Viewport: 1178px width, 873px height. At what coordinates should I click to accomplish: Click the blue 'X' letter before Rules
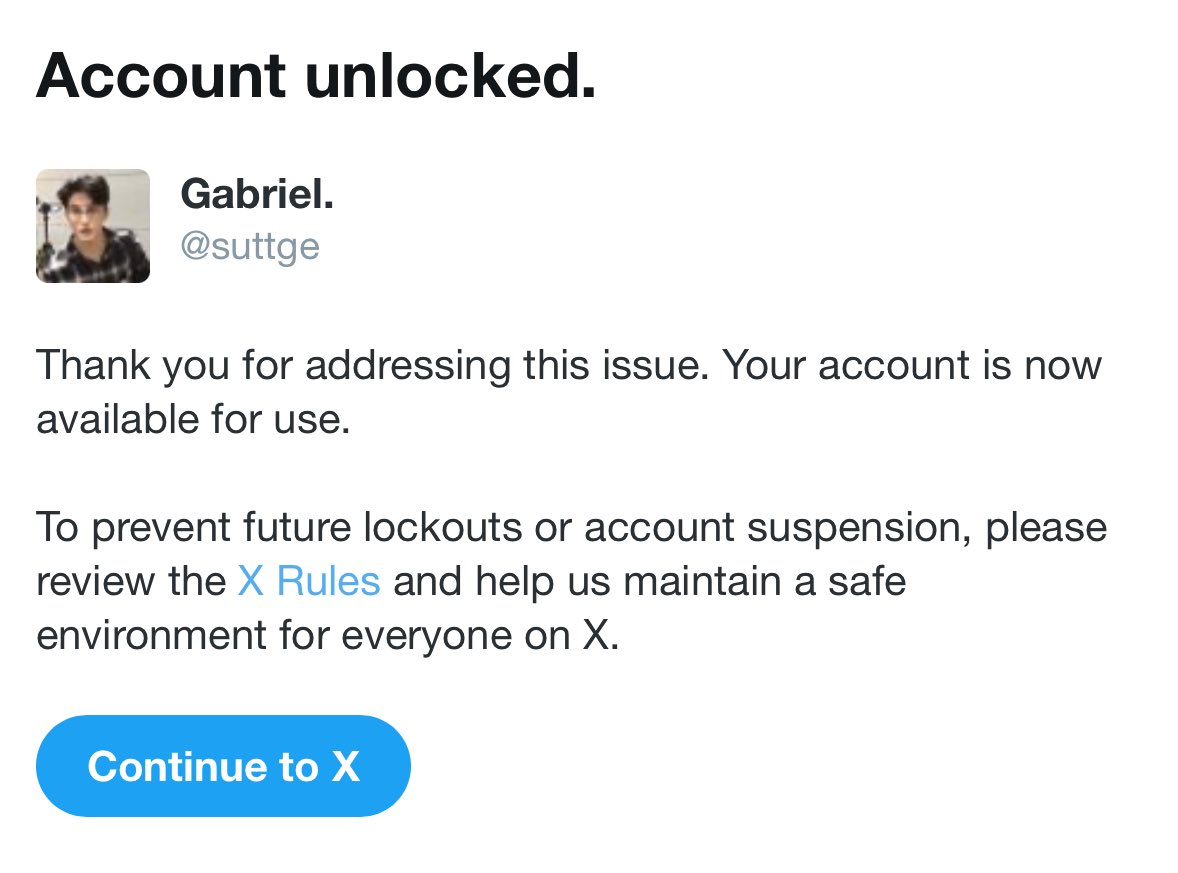251,581
